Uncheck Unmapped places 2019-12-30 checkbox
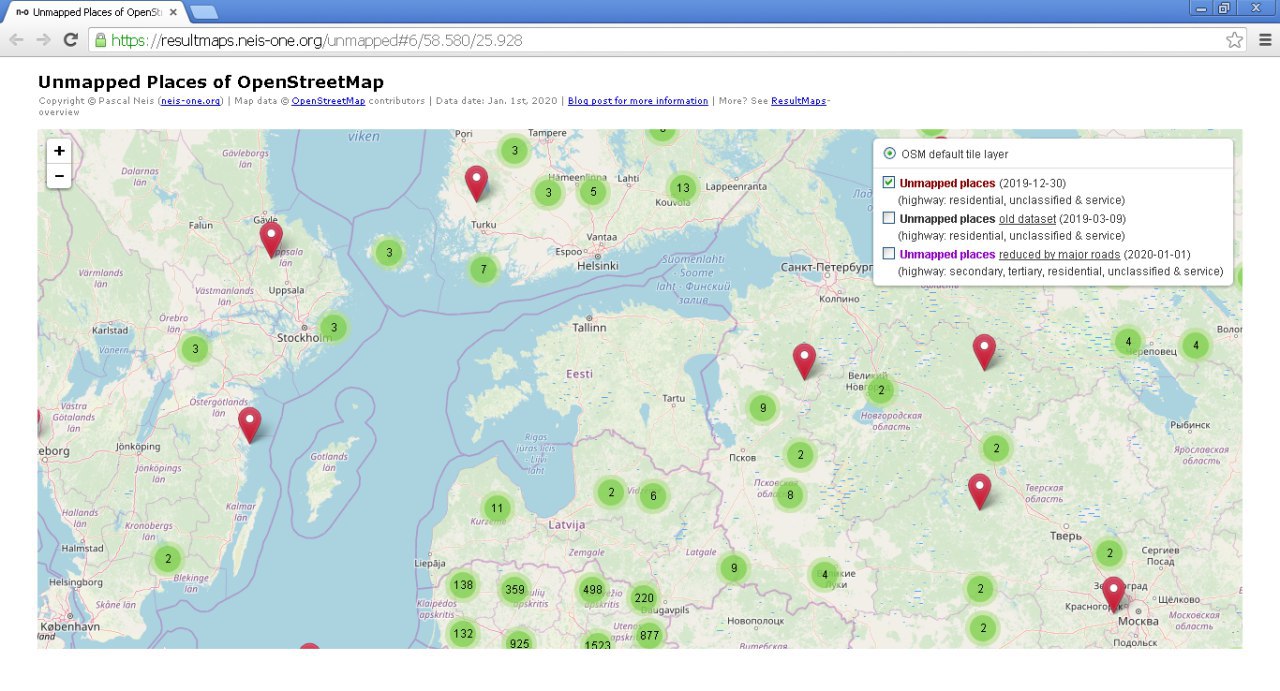Image resolution: width=1280 pixels, height=691 pixels. 889,183
